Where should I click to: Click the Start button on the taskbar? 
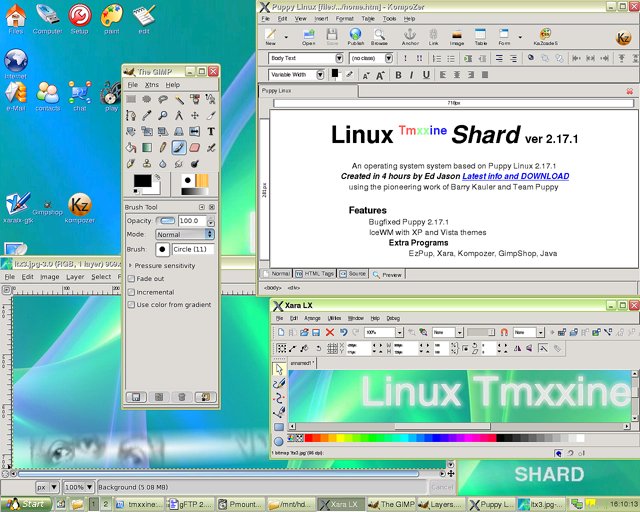26,504
